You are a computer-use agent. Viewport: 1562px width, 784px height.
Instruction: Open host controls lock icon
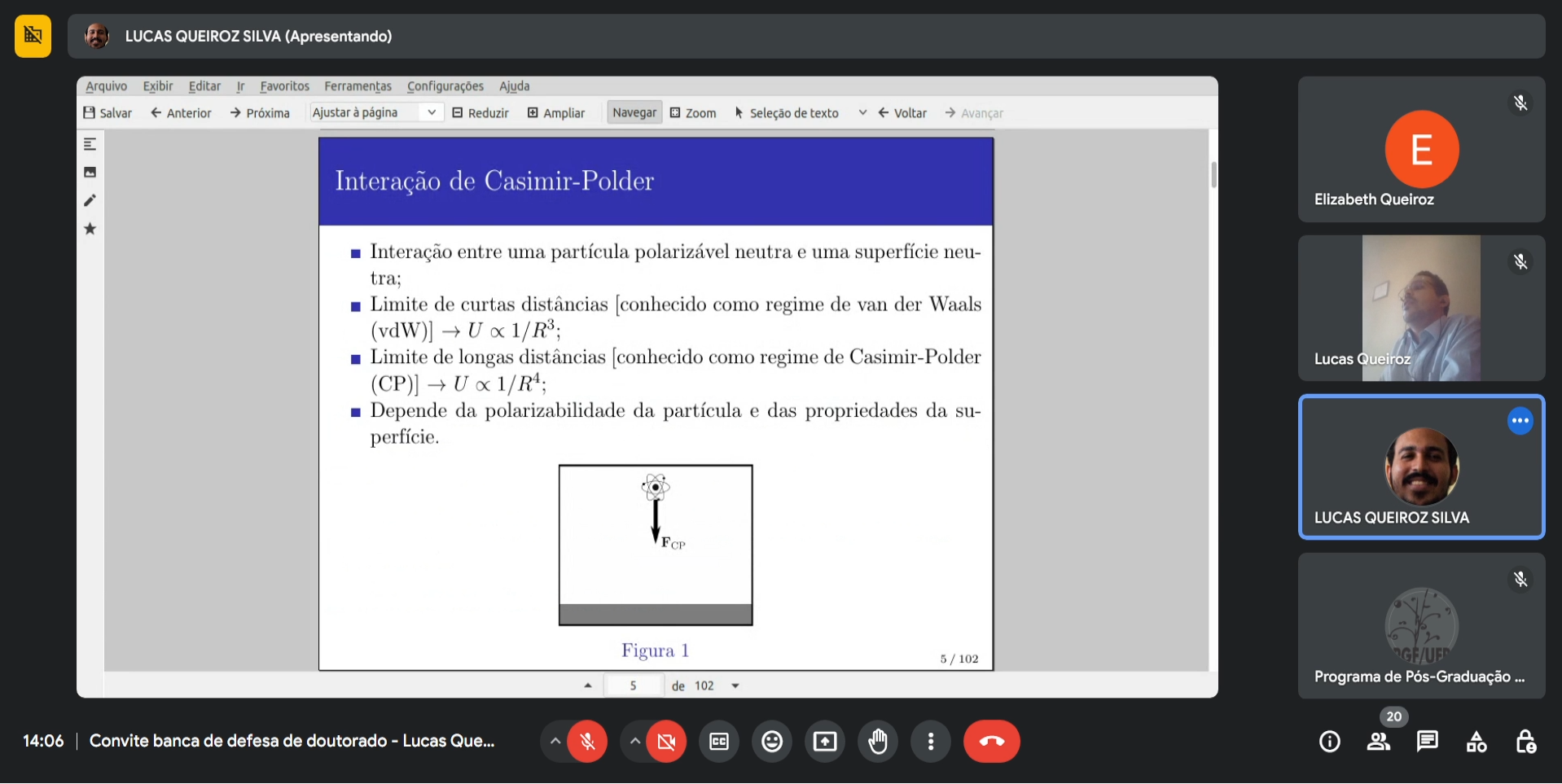tap(1525, 742)
